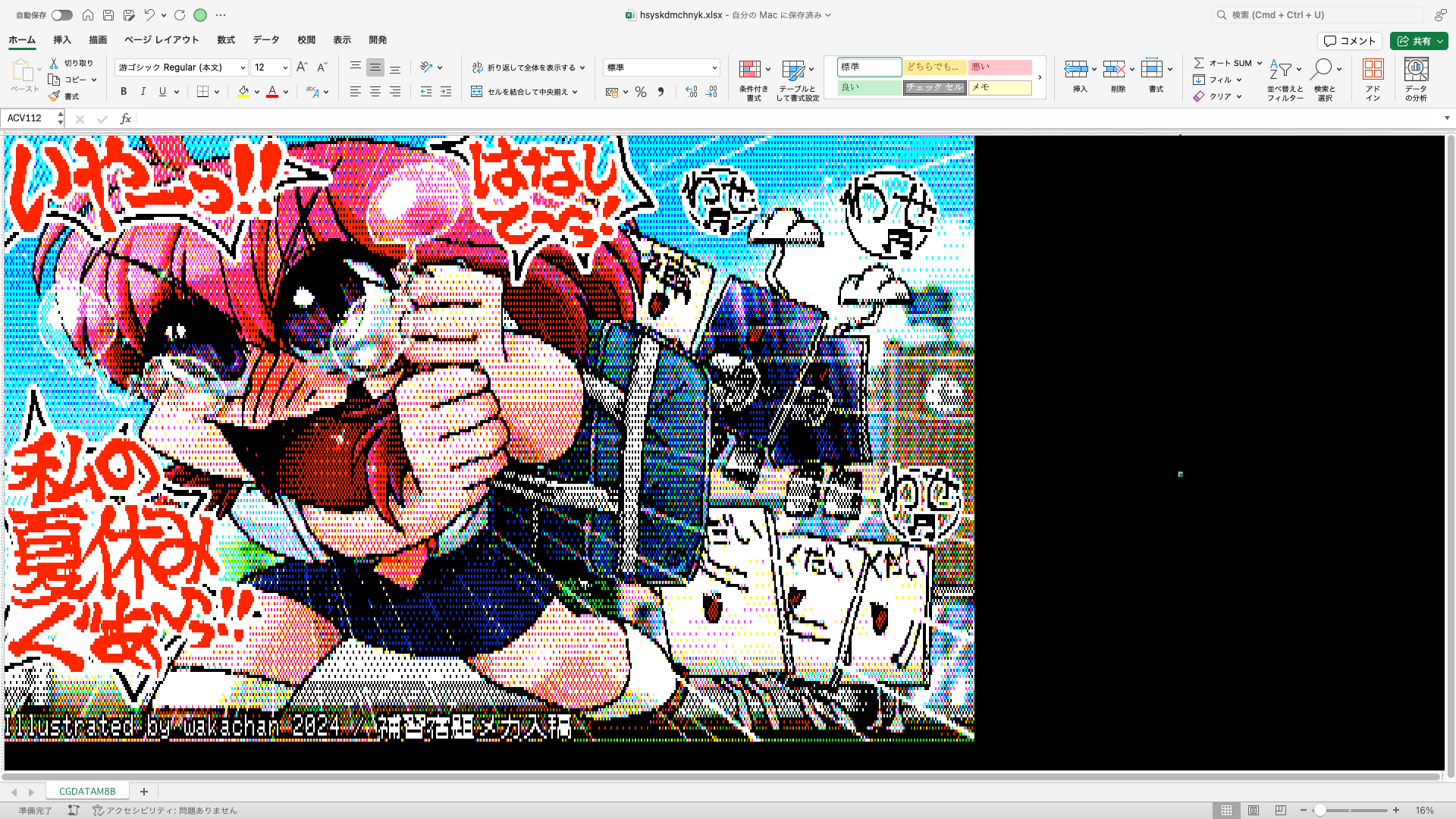Click the decrease indent icon
The width and height of the screenshot is (1456, 819).
click(426, 92)
